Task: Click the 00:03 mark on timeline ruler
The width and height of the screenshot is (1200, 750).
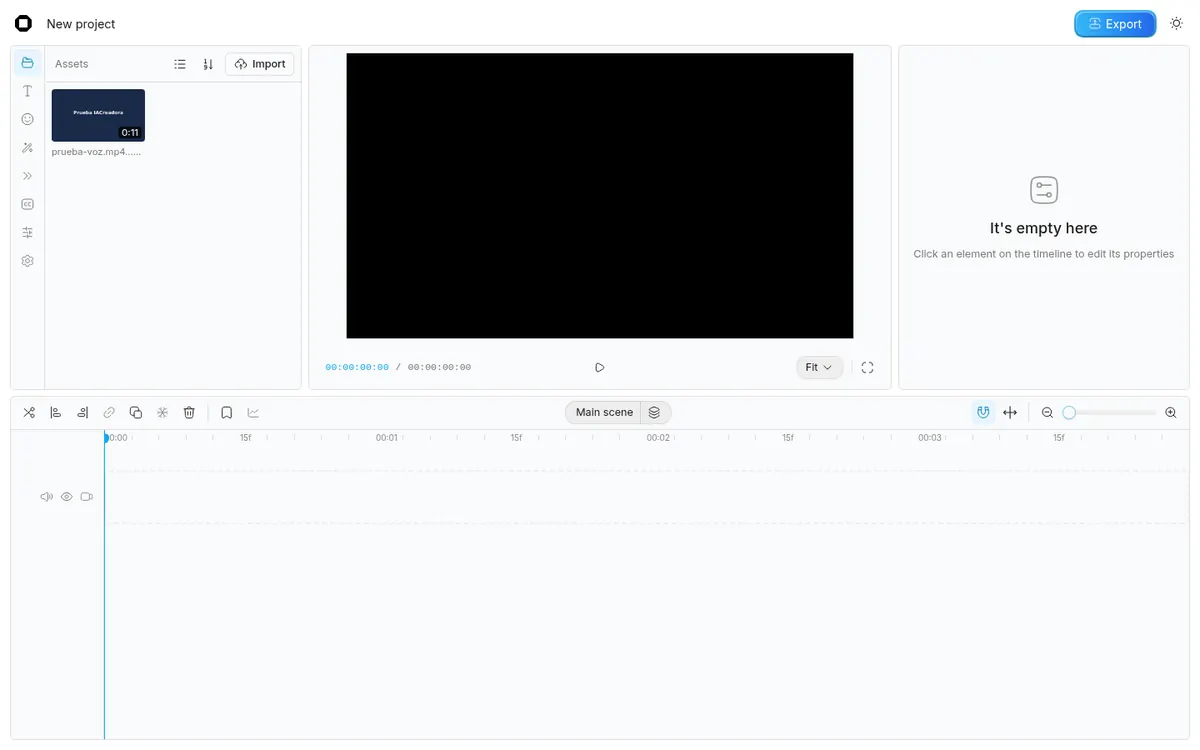Action: click(x=930, y=438)
